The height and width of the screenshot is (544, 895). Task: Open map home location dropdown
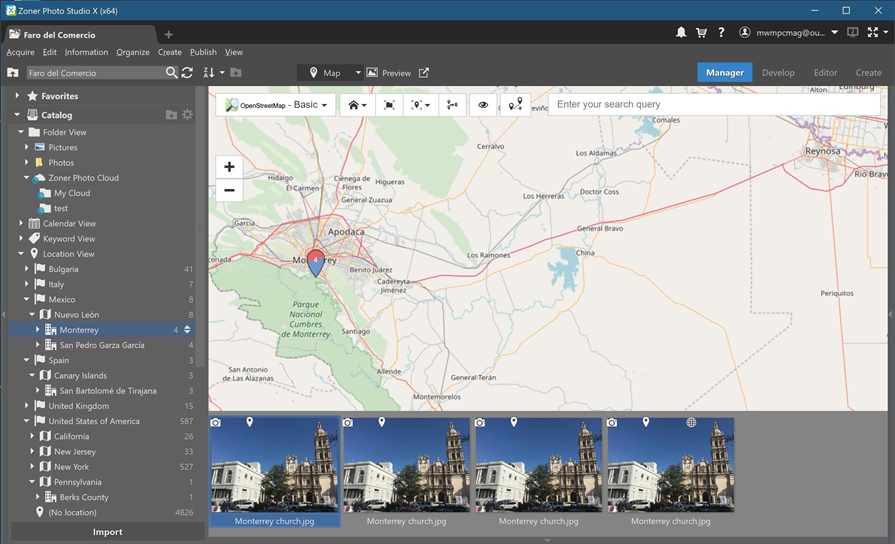coord(357,105)
